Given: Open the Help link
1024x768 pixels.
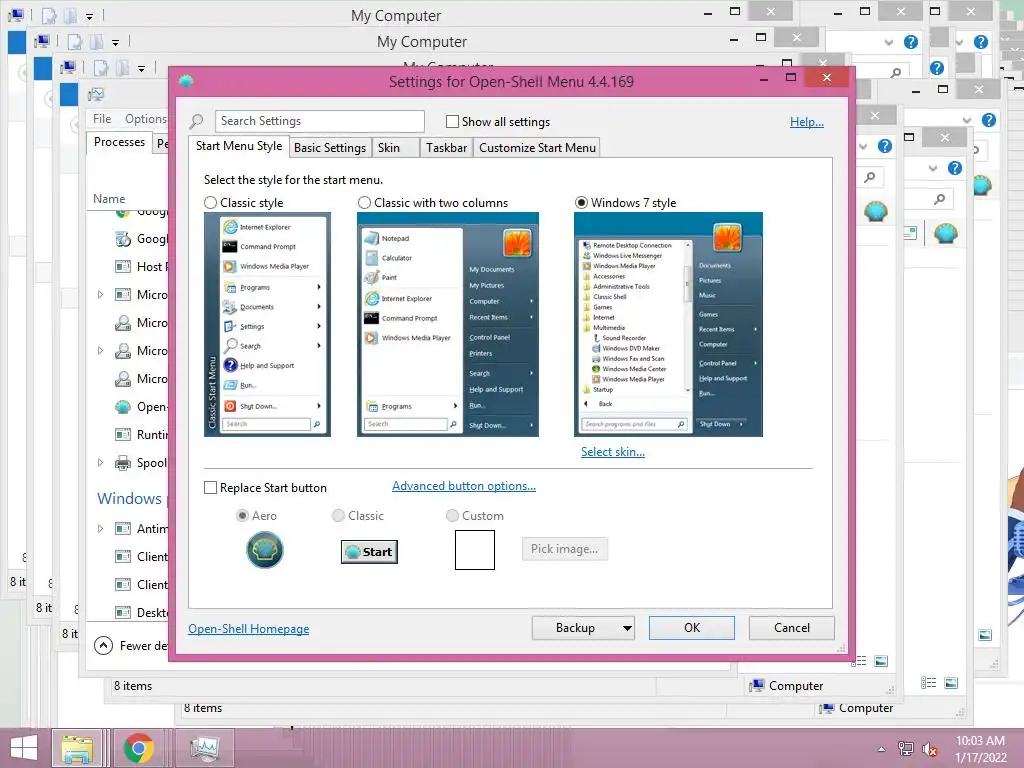Looking at the screenshot, I should tap(807, 122).
